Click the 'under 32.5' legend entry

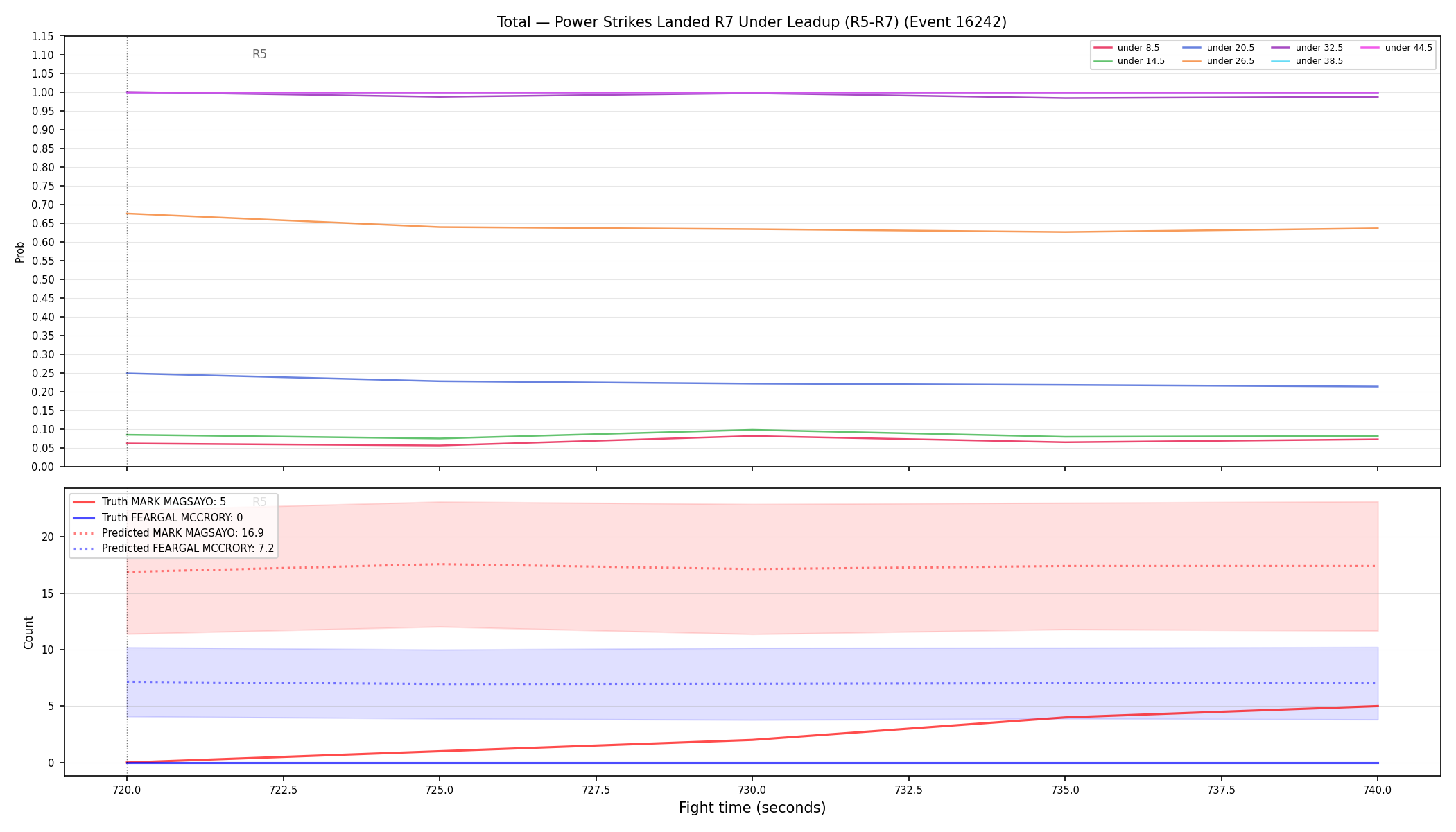[x=1307, y=48]
